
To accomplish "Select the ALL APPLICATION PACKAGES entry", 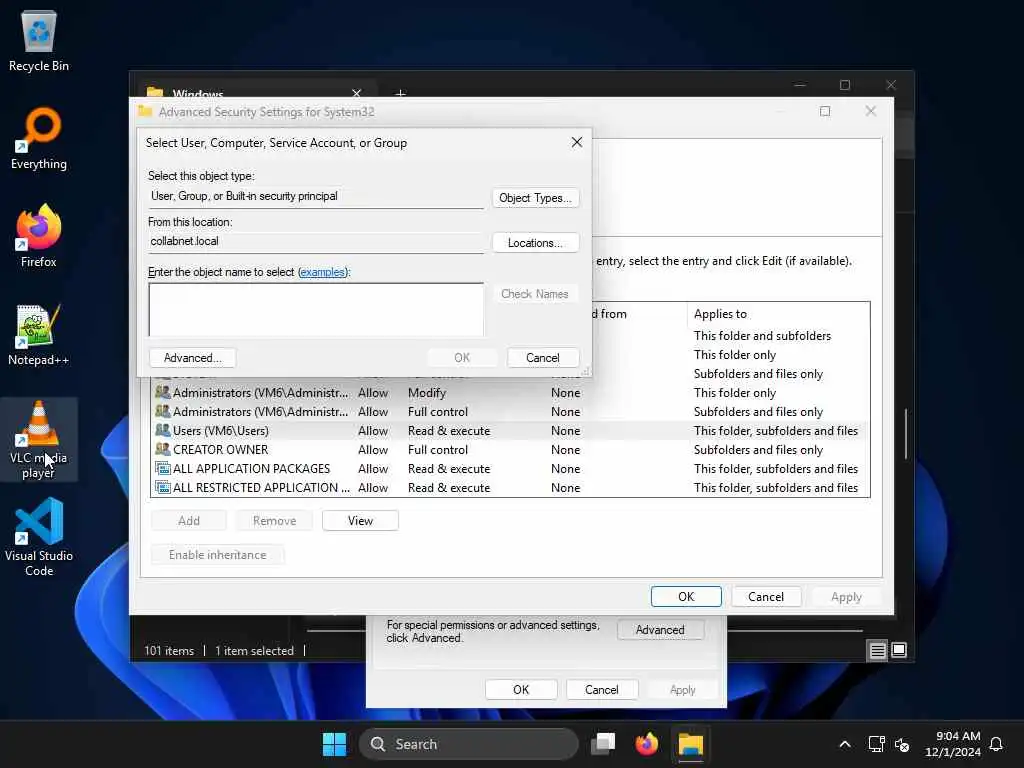I will (x=509, y=469).
